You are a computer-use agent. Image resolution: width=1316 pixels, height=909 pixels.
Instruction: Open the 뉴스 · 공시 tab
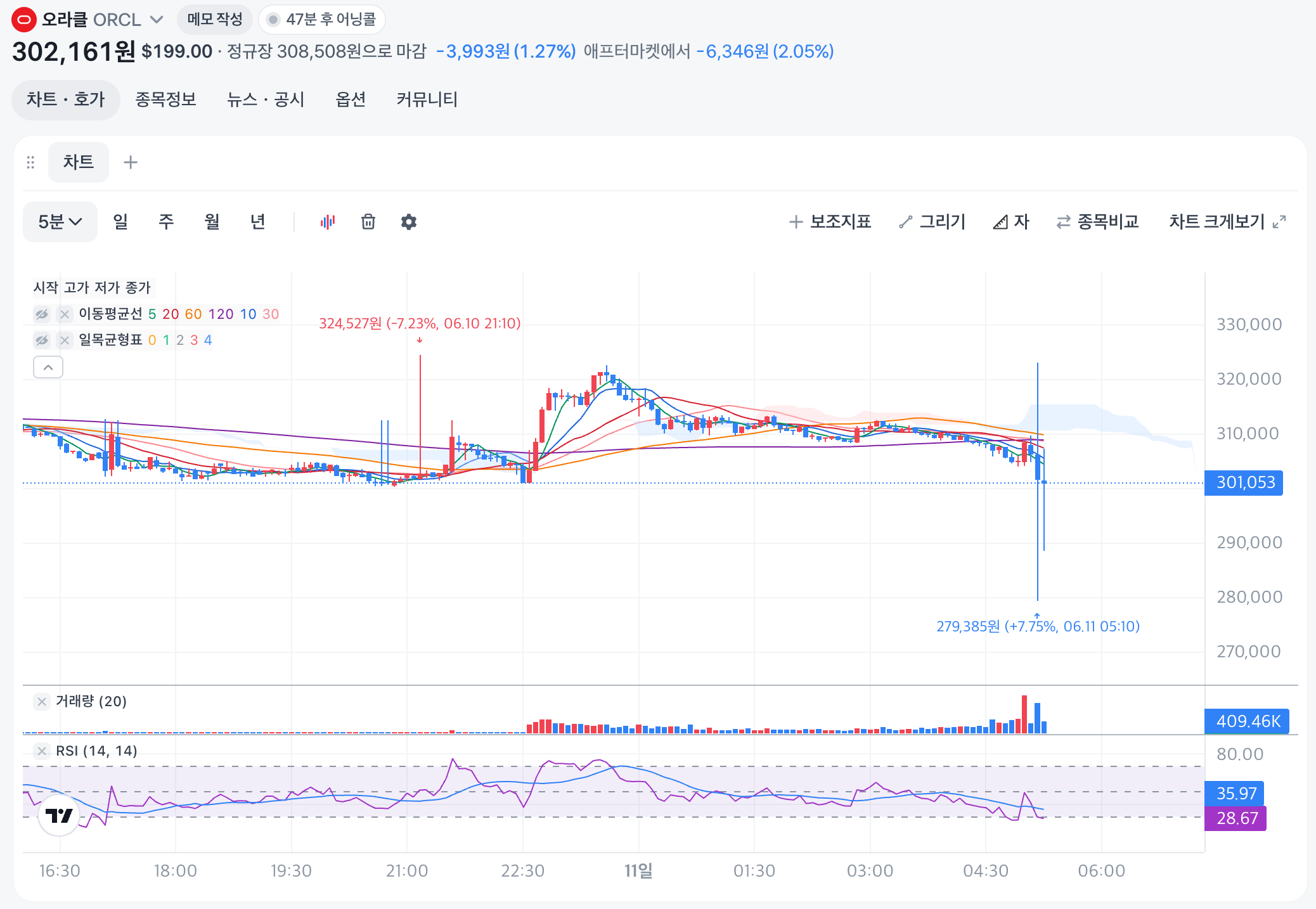click(266, 100)
